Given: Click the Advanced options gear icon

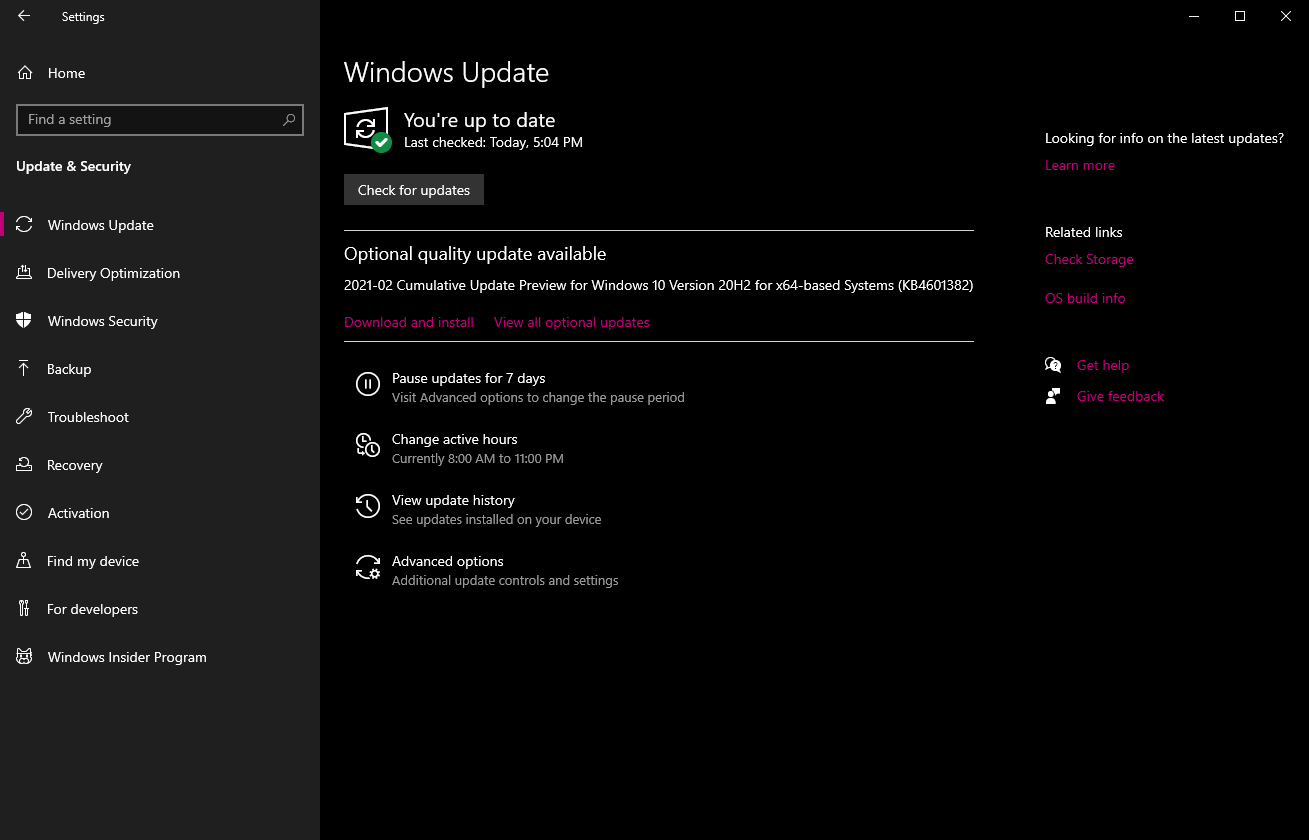Looking at the screenshot, I should tap(367, 567).
